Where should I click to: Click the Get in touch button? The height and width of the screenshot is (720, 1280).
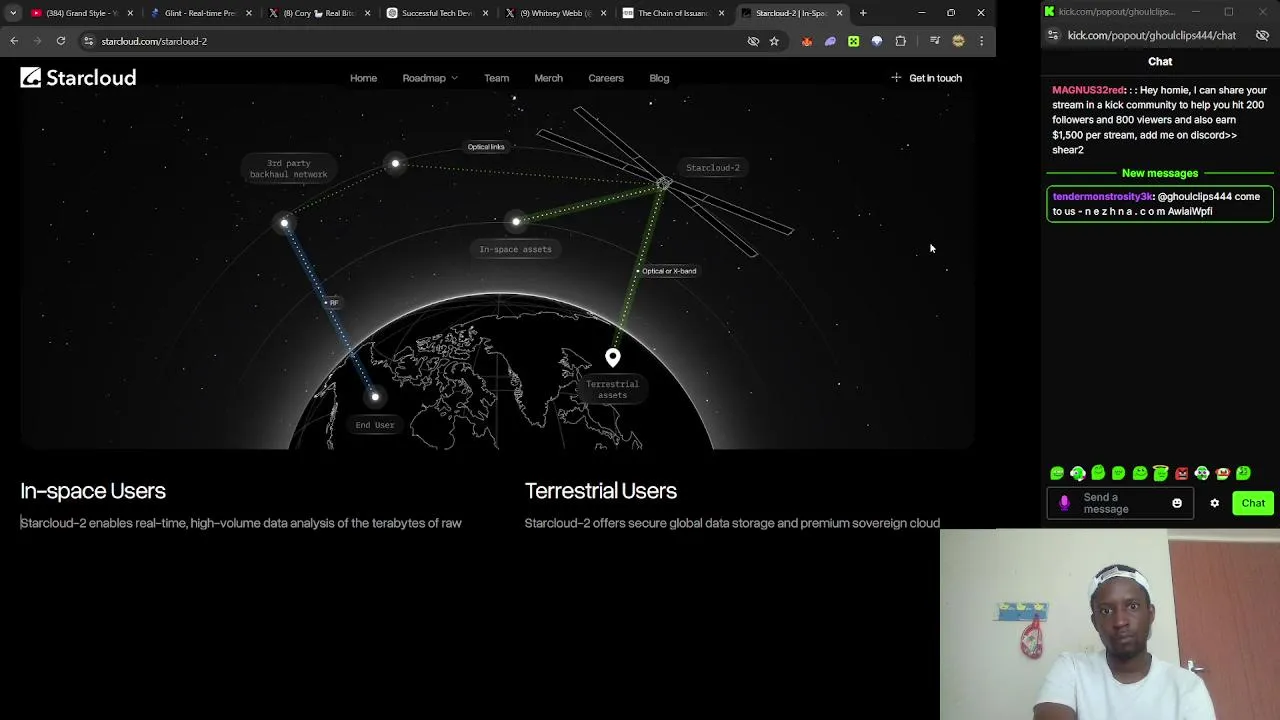(926, 78)
